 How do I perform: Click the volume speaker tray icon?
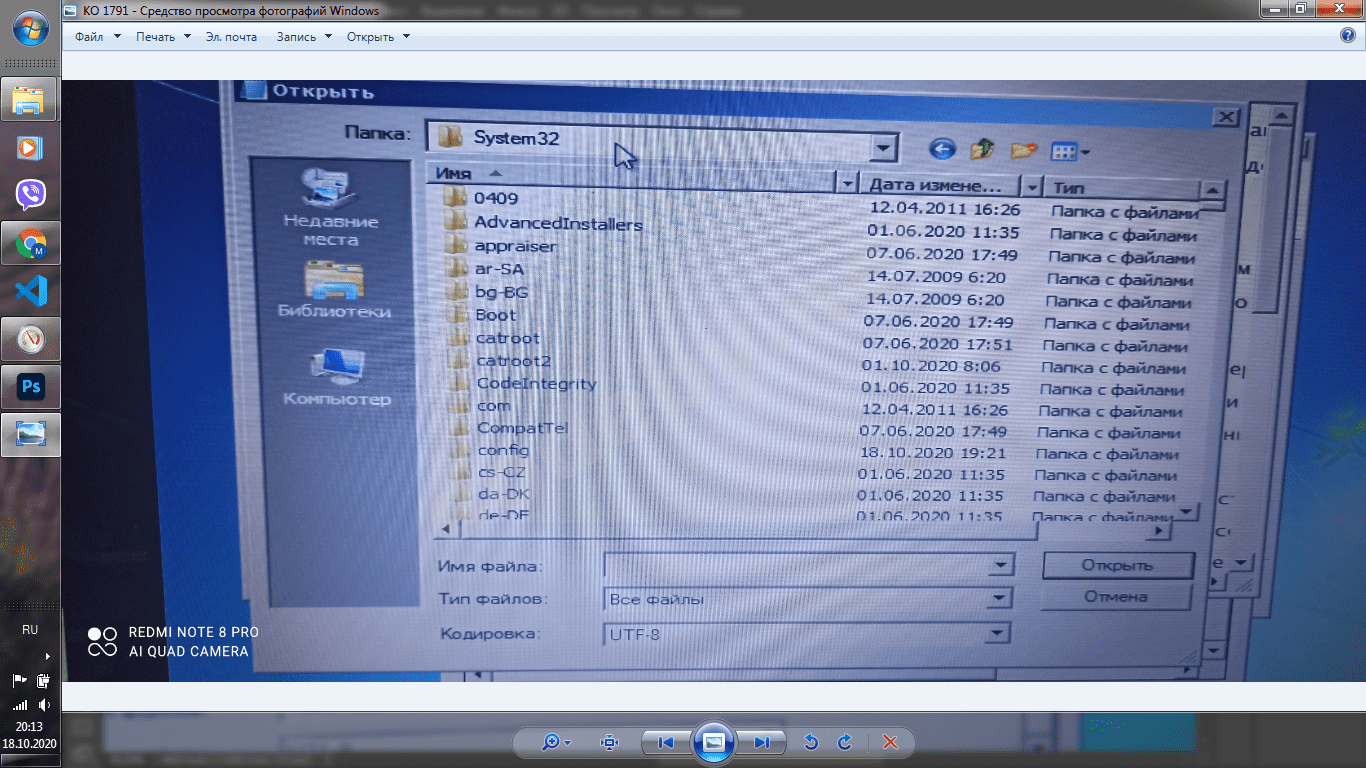(43, 705)
